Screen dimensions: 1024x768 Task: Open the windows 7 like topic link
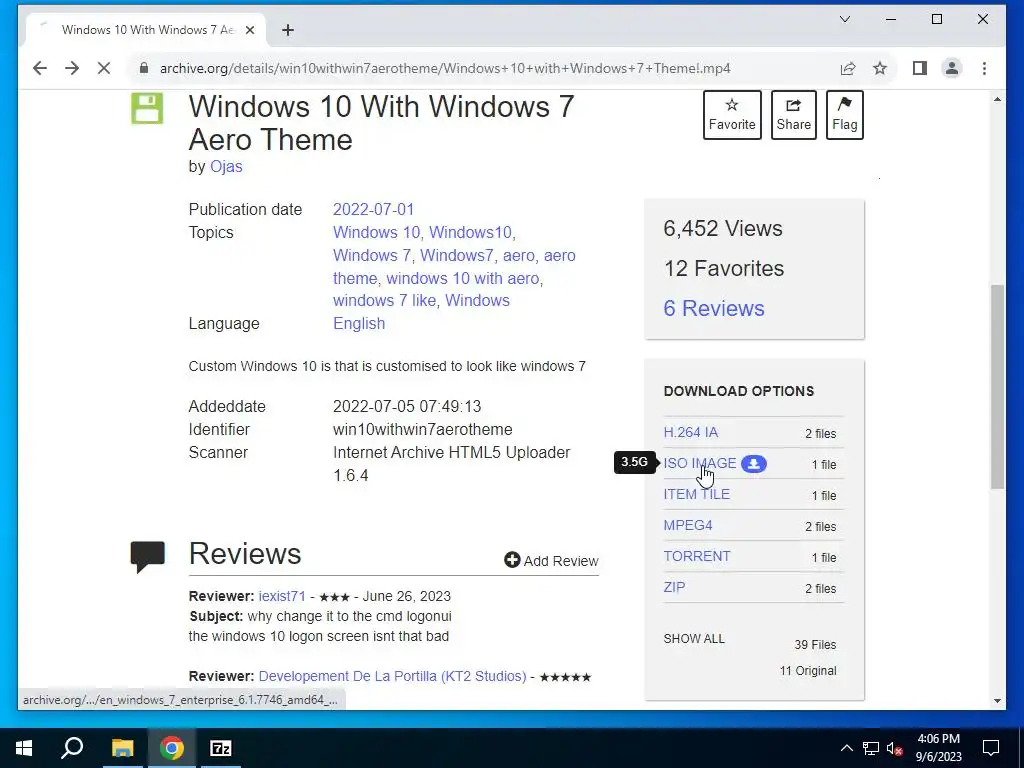coord(385,300)
